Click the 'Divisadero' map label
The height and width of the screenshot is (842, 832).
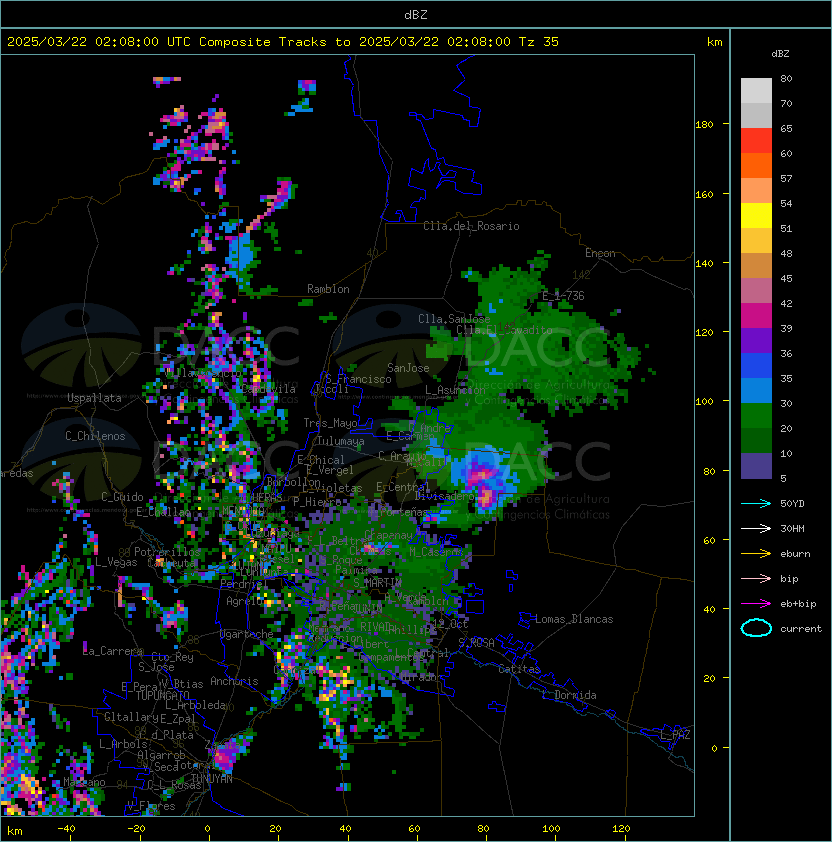pos(445,496)
